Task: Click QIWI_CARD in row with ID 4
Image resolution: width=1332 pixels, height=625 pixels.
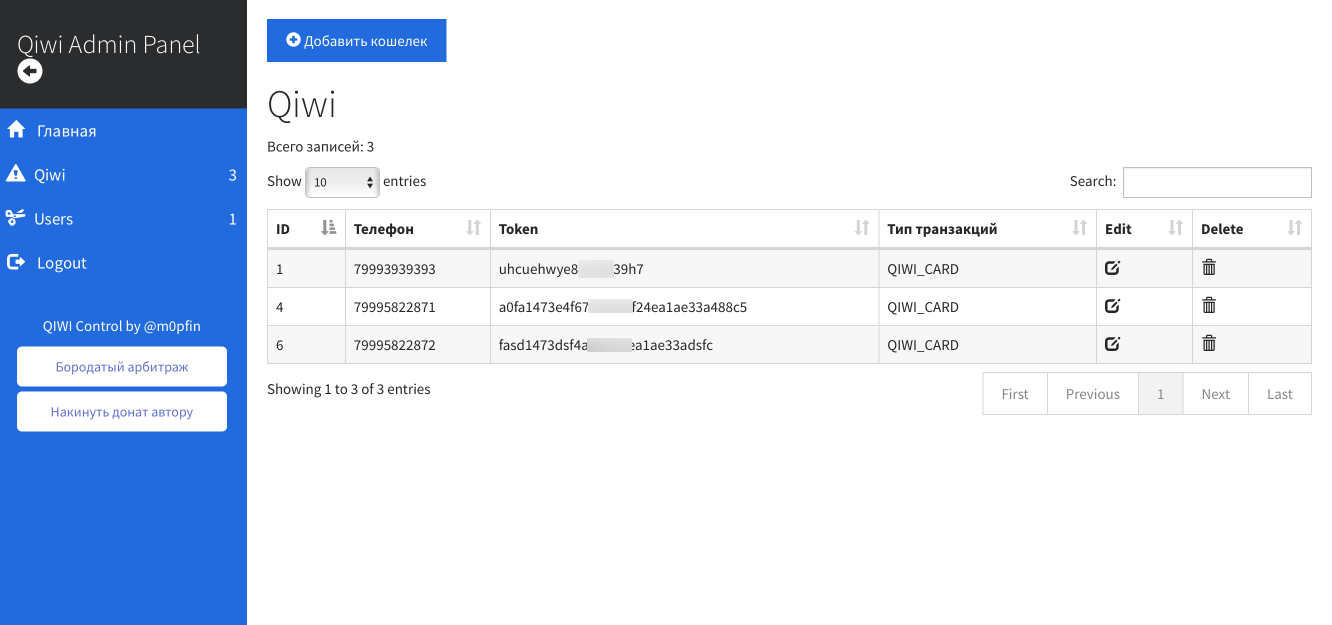Action: [x=923, y=307]
